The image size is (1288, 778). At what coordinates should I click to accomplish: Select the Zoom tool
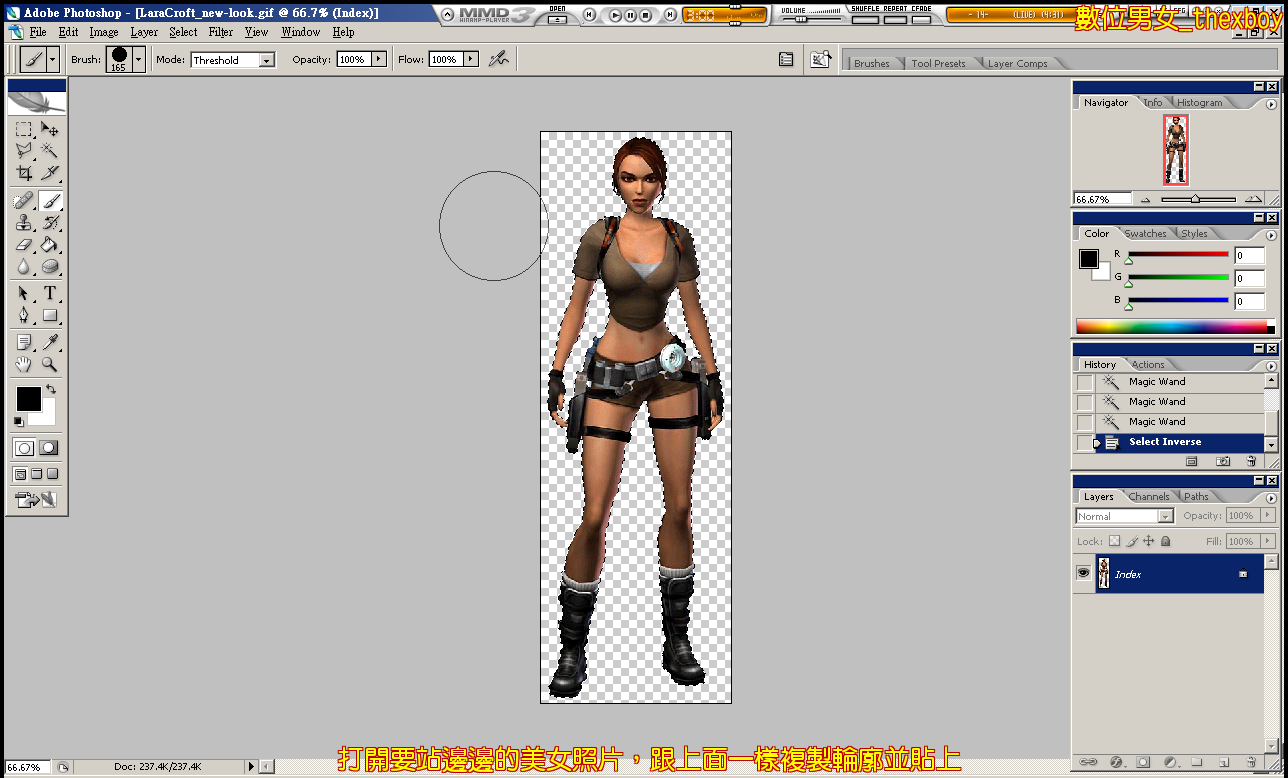tap(50, 365)
